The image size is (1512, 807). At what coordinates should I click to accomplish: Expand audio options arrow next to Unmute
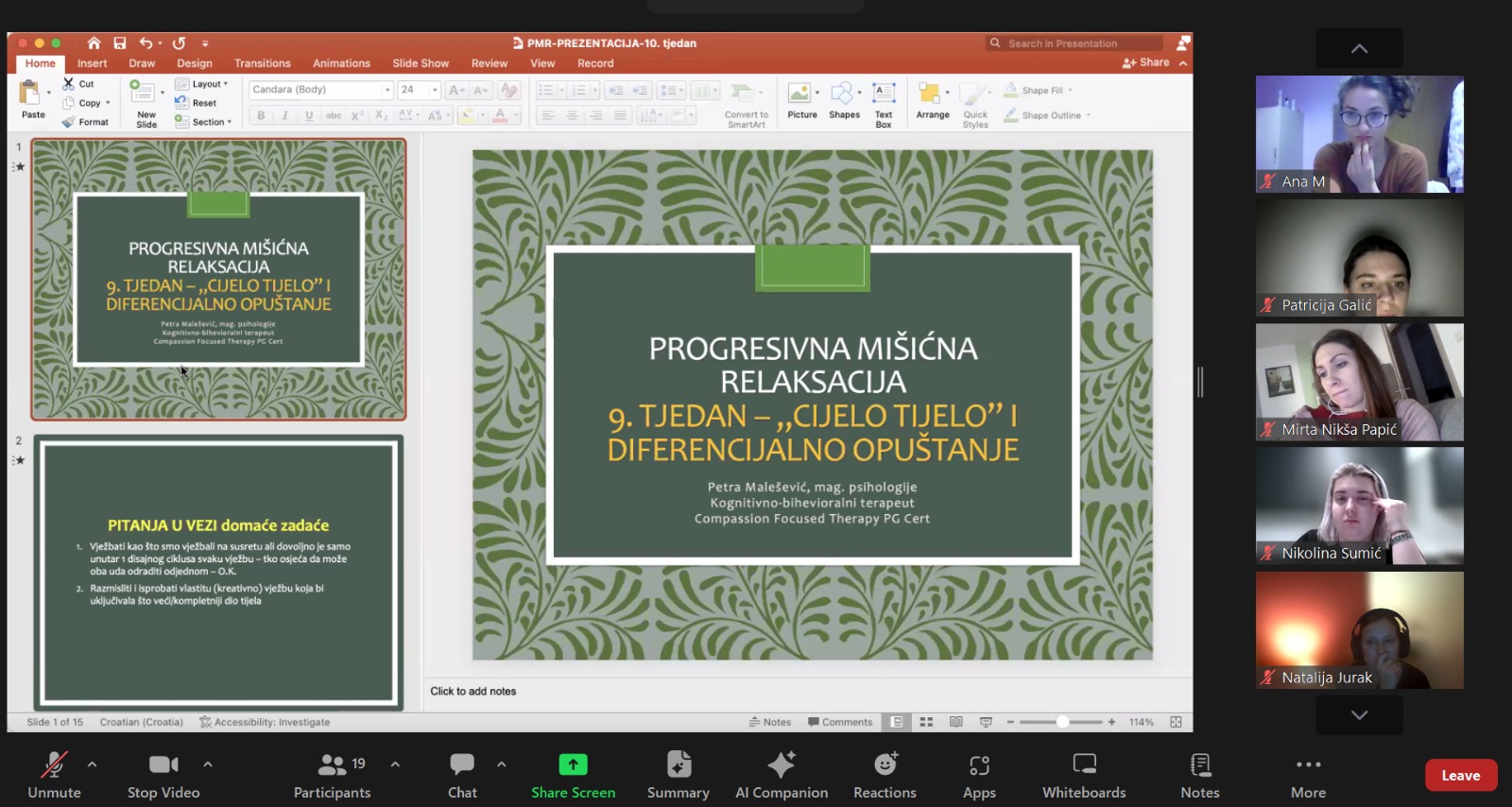pyautogui.click(x=92, y=764)
